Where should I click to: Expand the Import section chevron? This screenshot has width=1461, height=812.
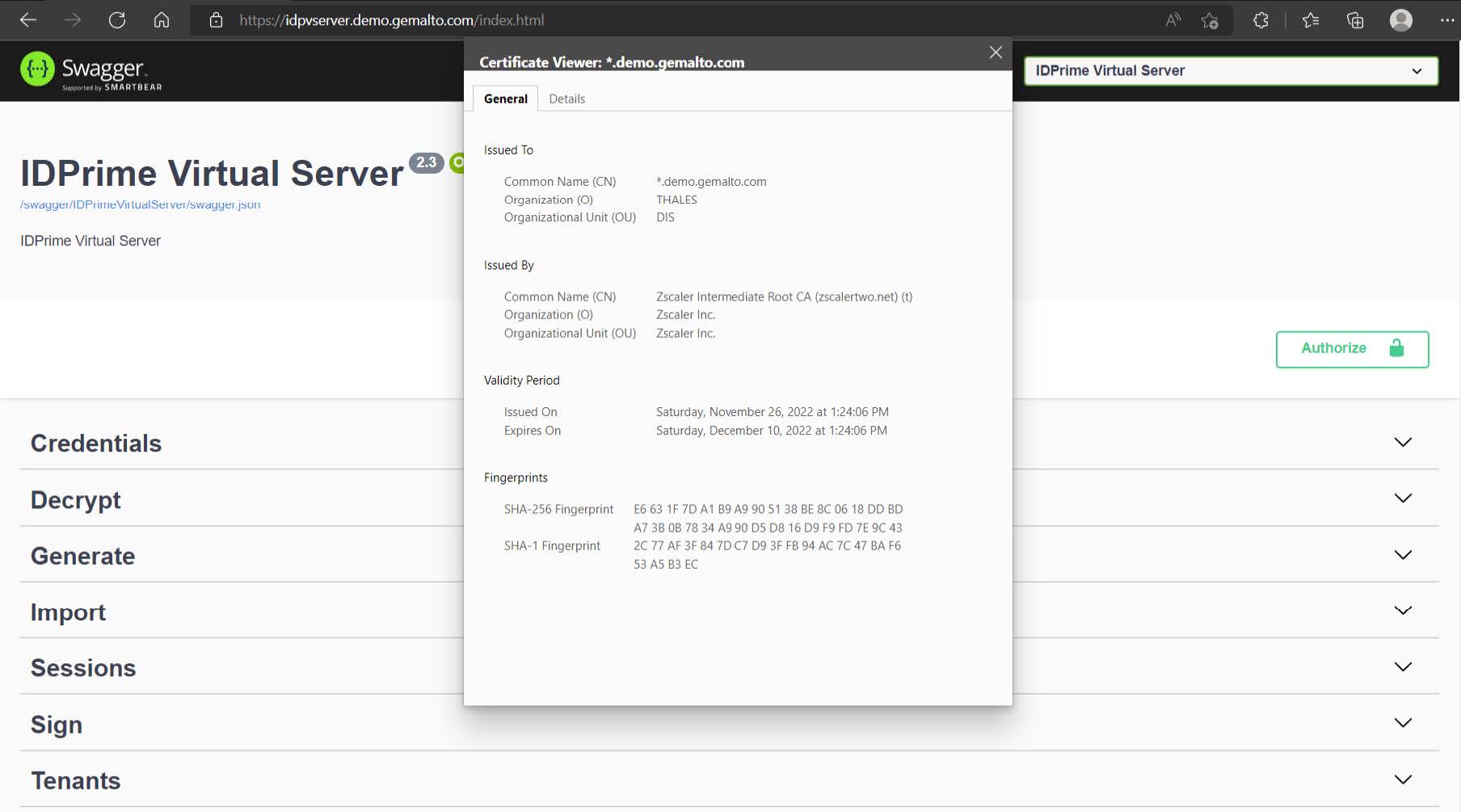click(1403, 610)
